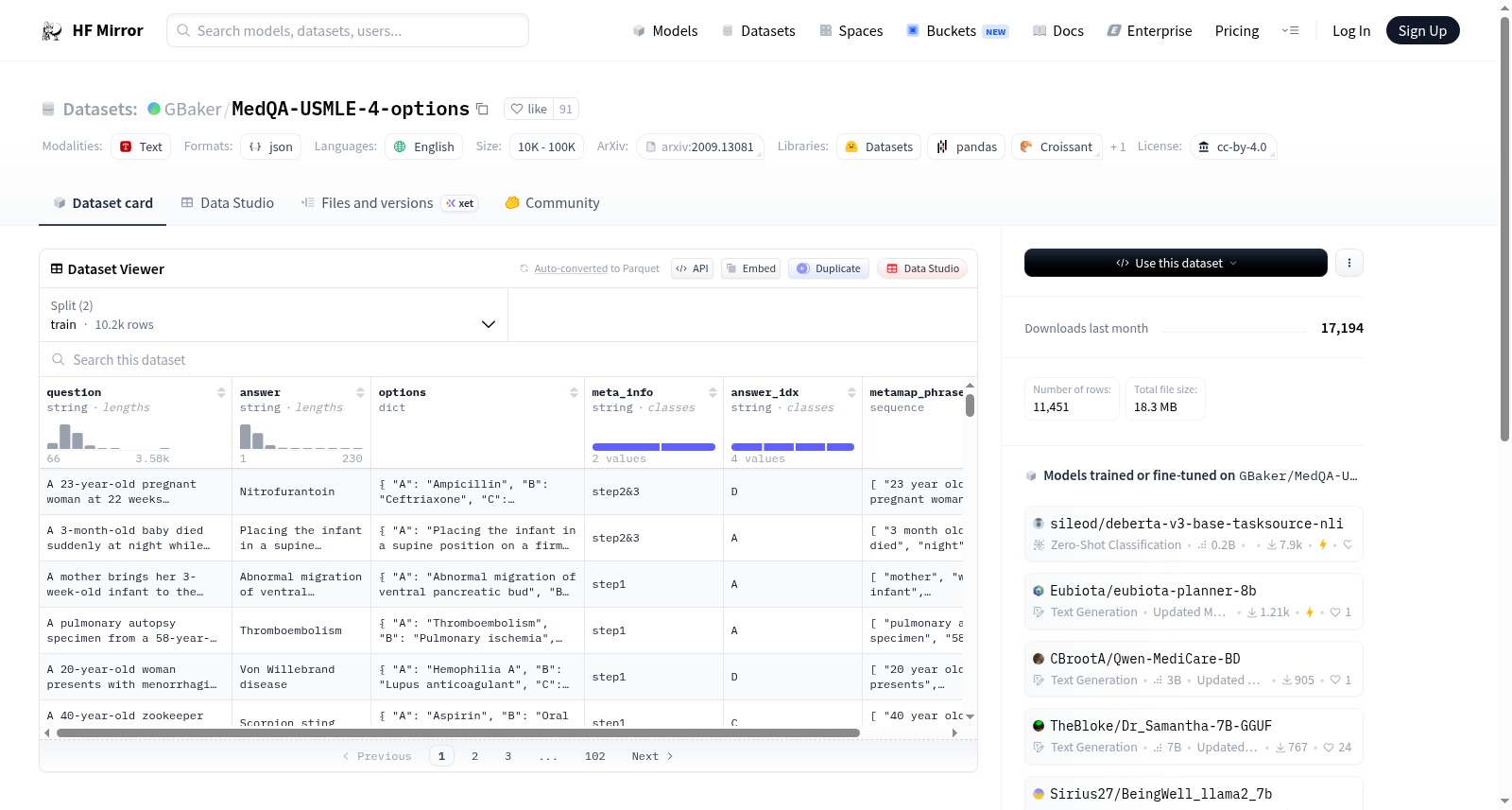Screen dimensions: 1512x810
Task: Focus the Search this dataset field
Action: (508, 360)
